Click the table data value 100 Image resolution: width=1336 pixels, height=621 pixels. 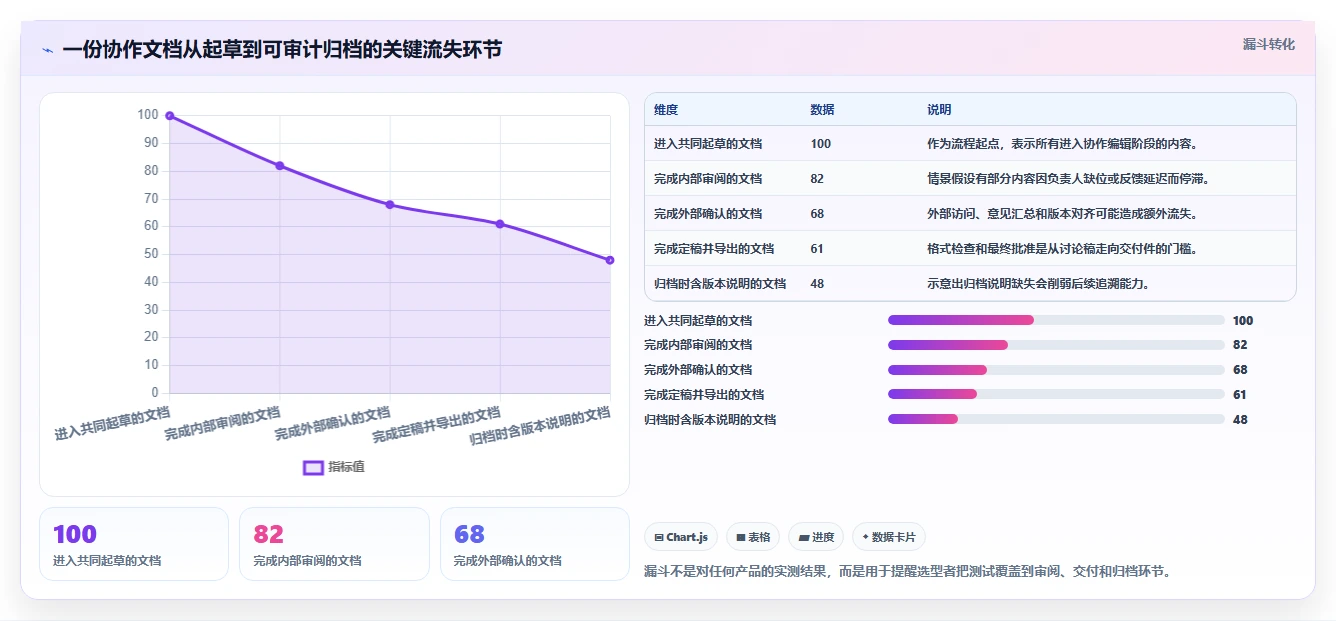click(820, 144)
